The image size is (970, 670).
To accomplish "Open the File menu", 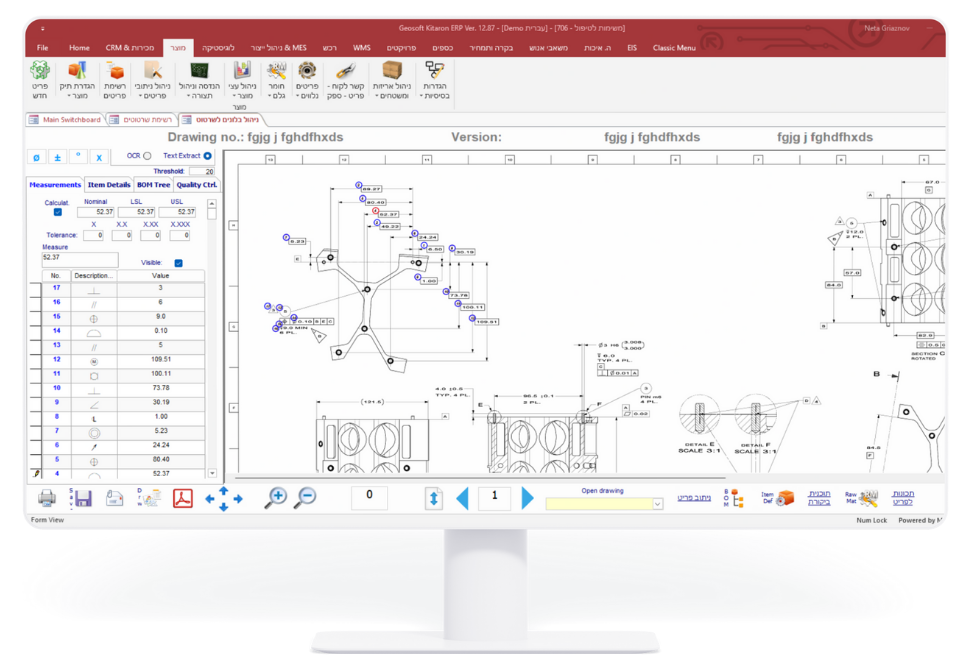I will coord(43,48).
